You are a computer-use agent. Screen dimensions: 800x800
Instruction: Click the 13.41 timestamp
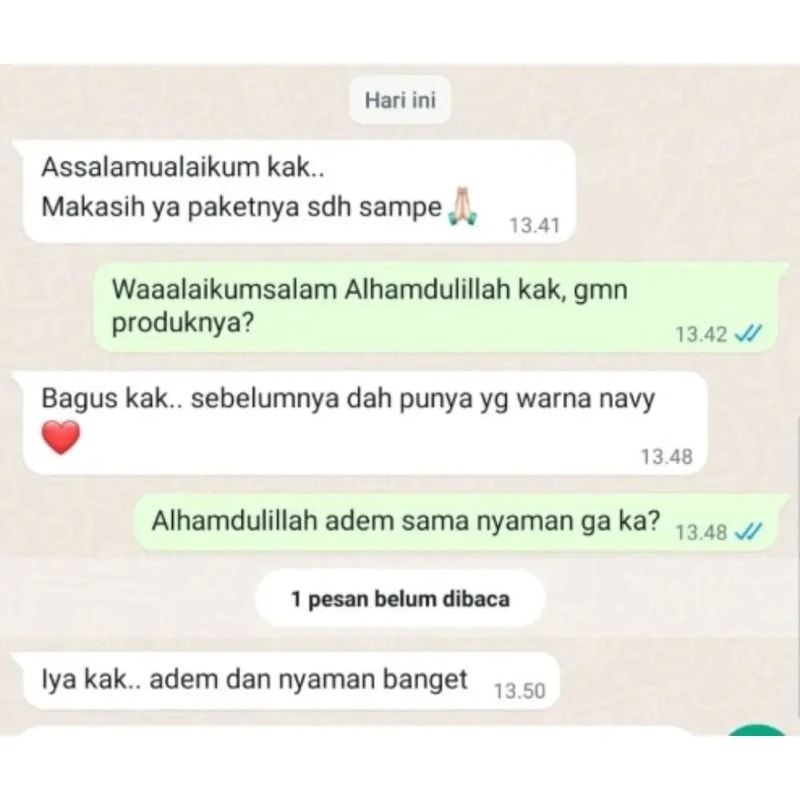(535, 226)
